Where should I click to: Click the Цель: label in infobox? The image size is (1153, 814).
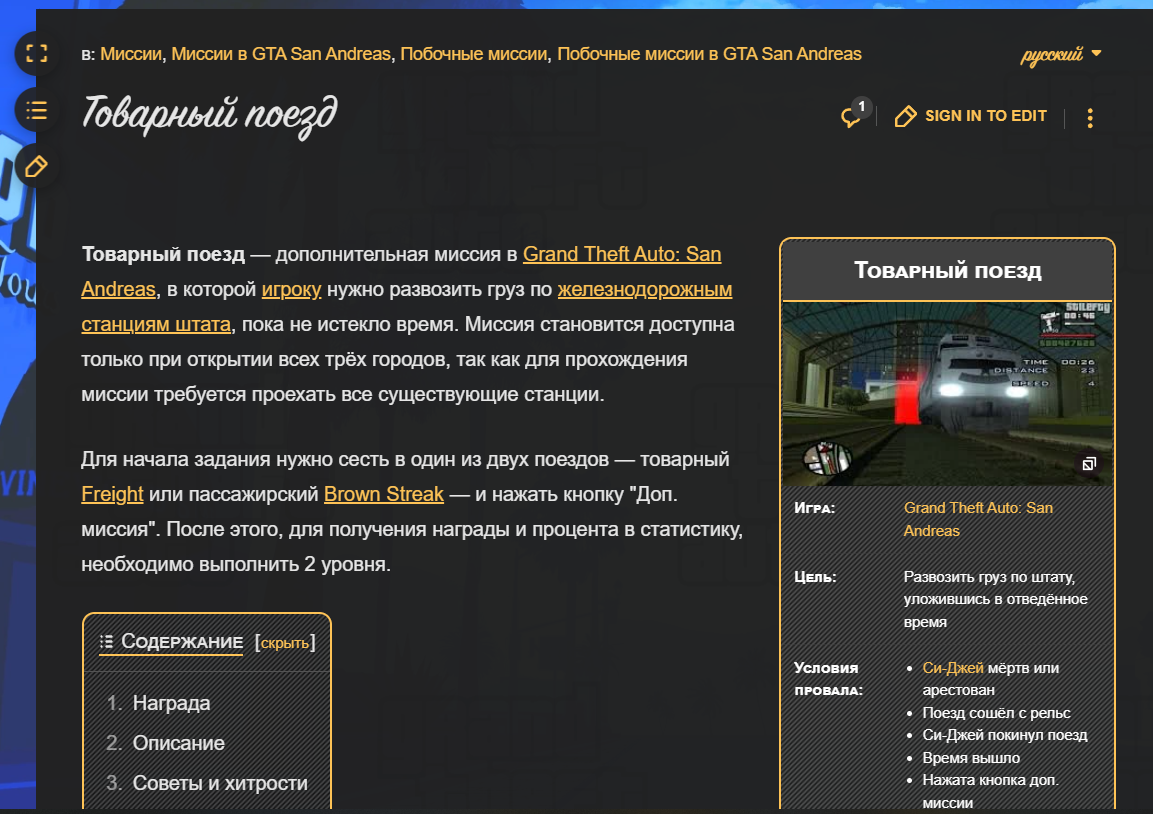(815, 577)
